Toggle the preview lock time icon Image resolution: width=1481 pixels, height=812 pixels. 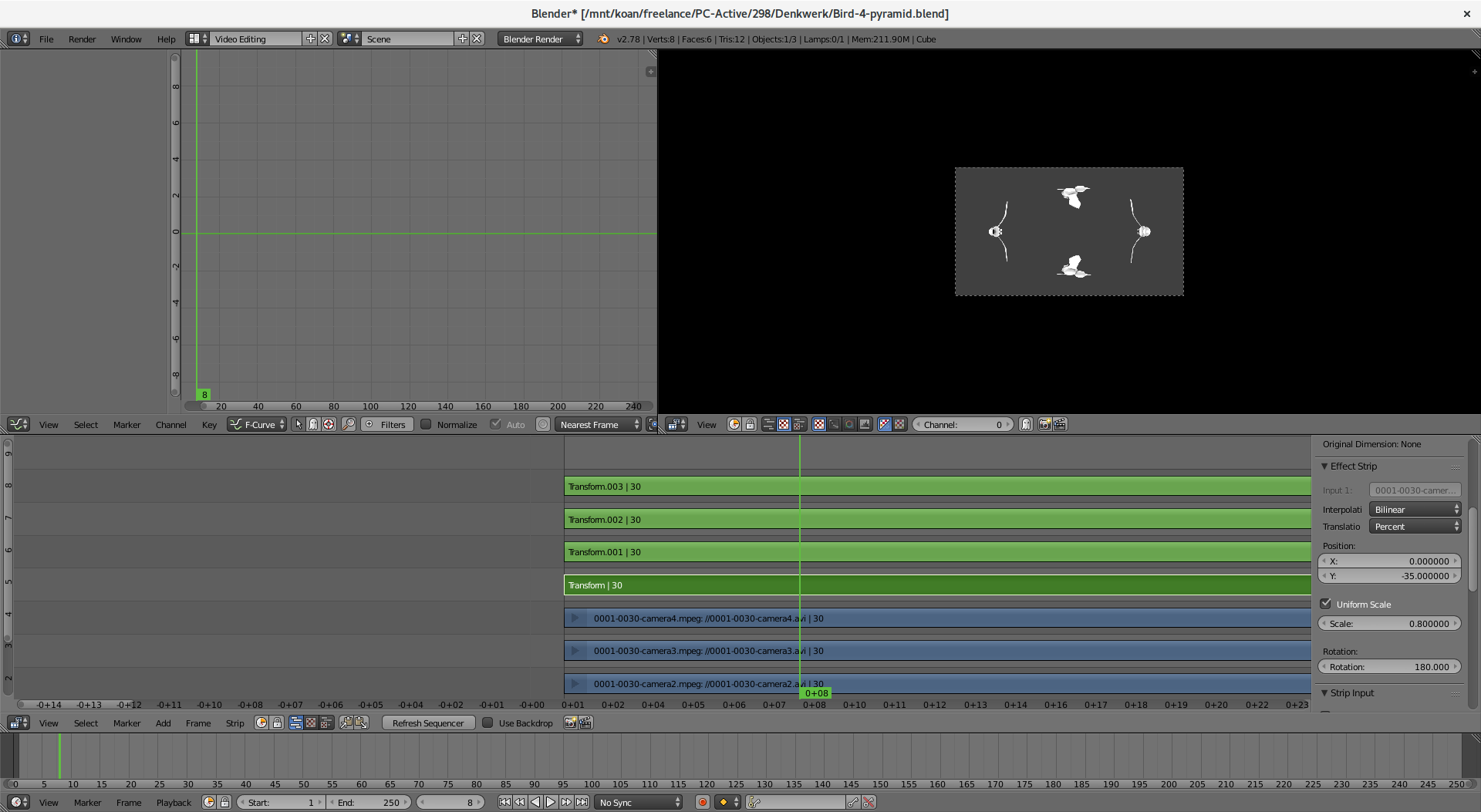(x=750, y=424)
